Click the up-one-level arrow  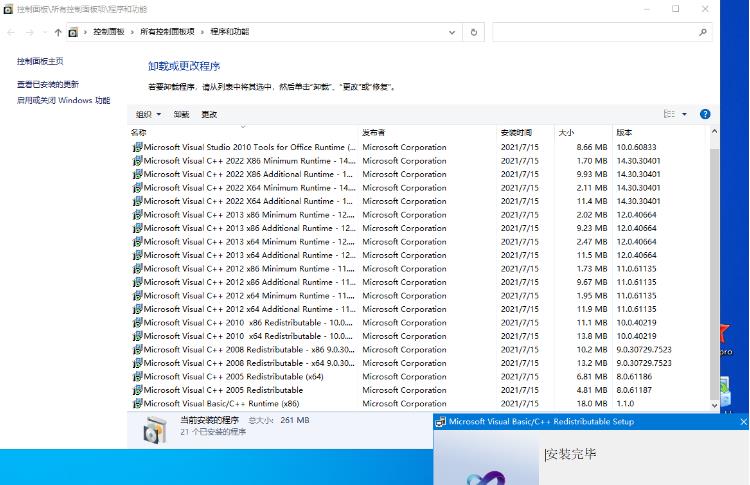(x=58, y=32)
